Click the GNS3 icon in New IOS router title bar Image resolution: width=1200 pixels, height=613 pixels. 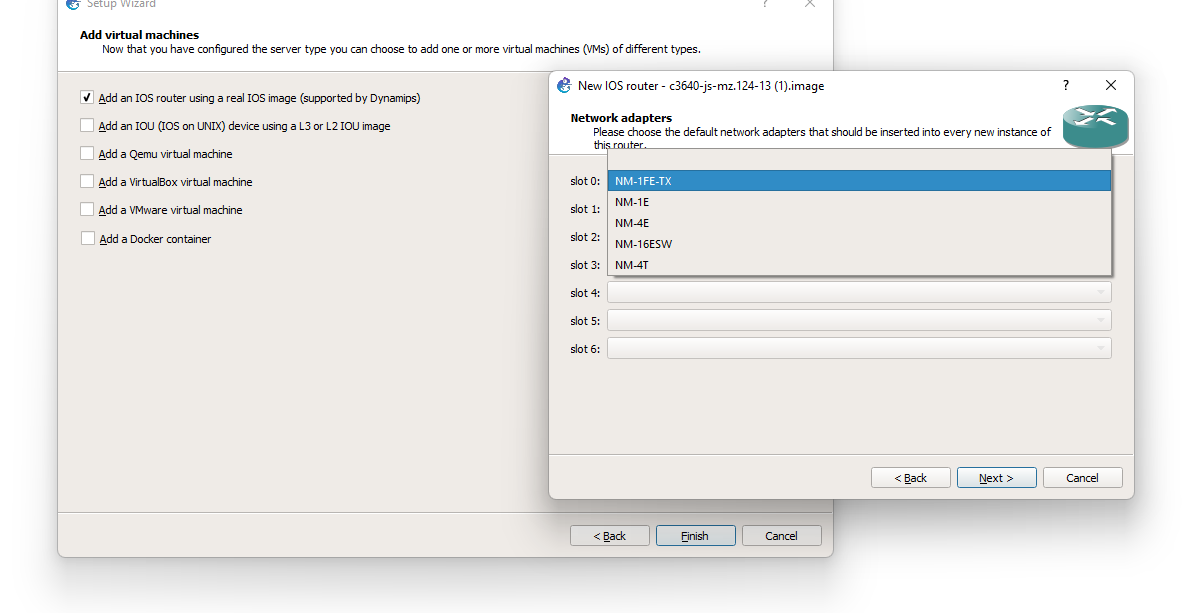click(x=564, y=85)
